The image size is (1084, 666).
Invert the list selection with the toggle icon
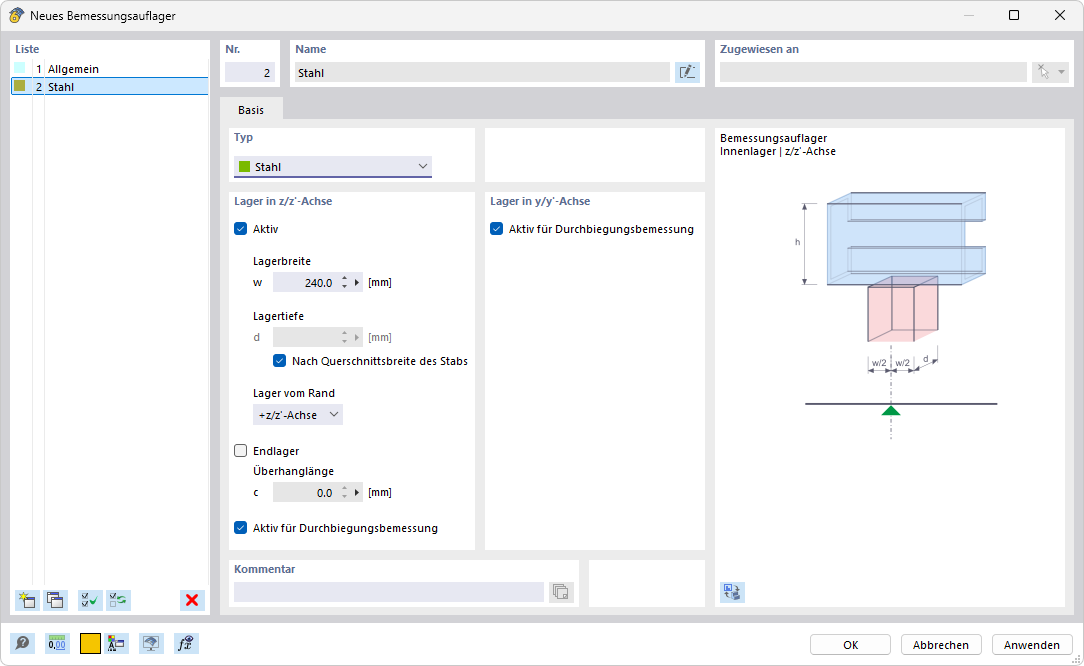click(119, 600)
